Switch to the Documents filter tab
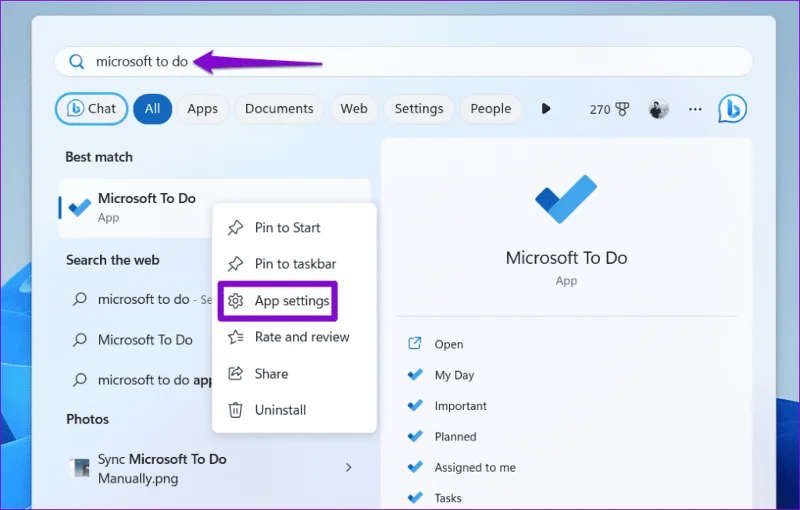Image resolution: width=800 pixels, height=510 pixels. coord(279,109)
